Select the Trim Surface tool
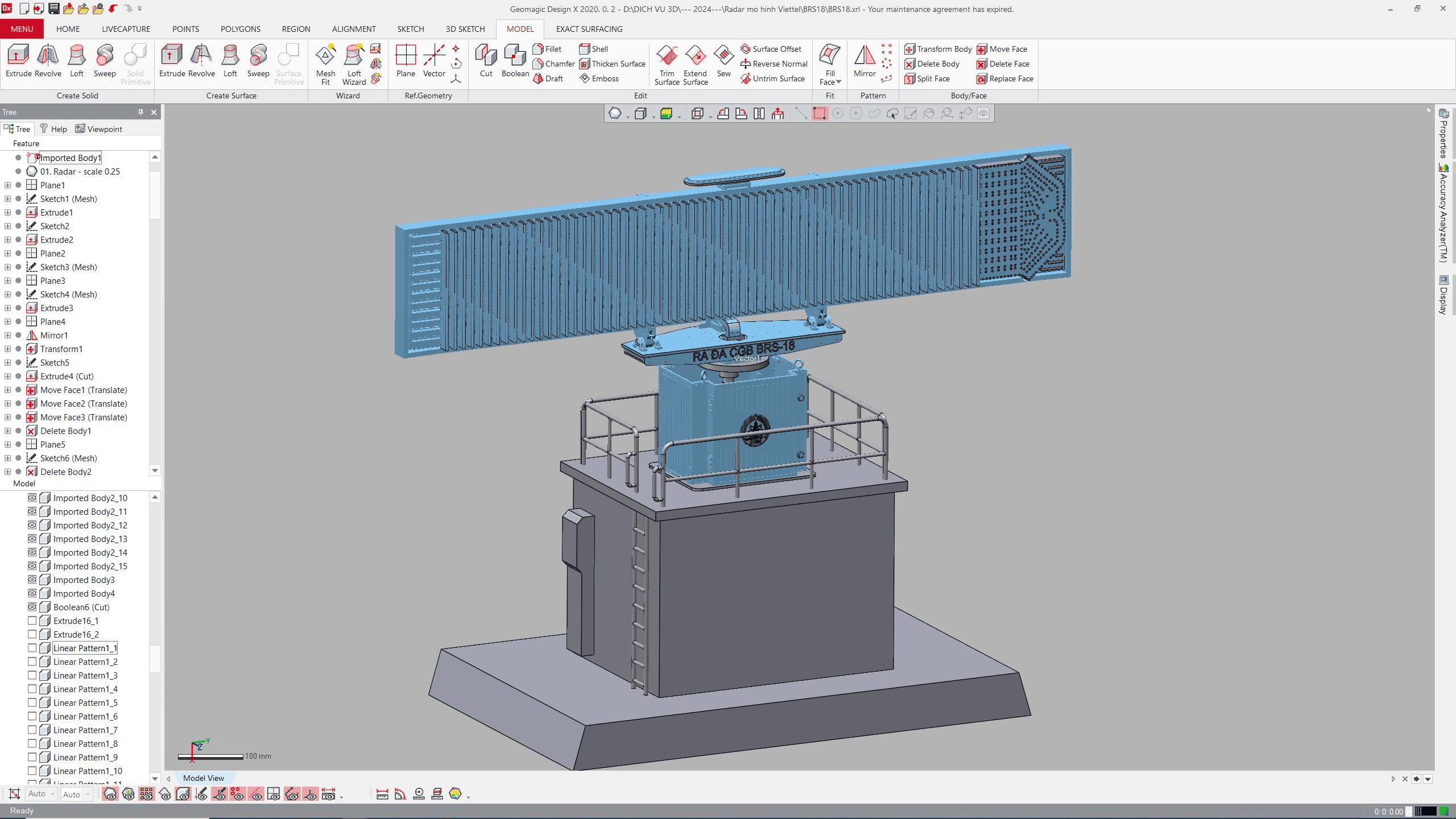This screenshot has width=1456, height=819. tap(666, 64)
